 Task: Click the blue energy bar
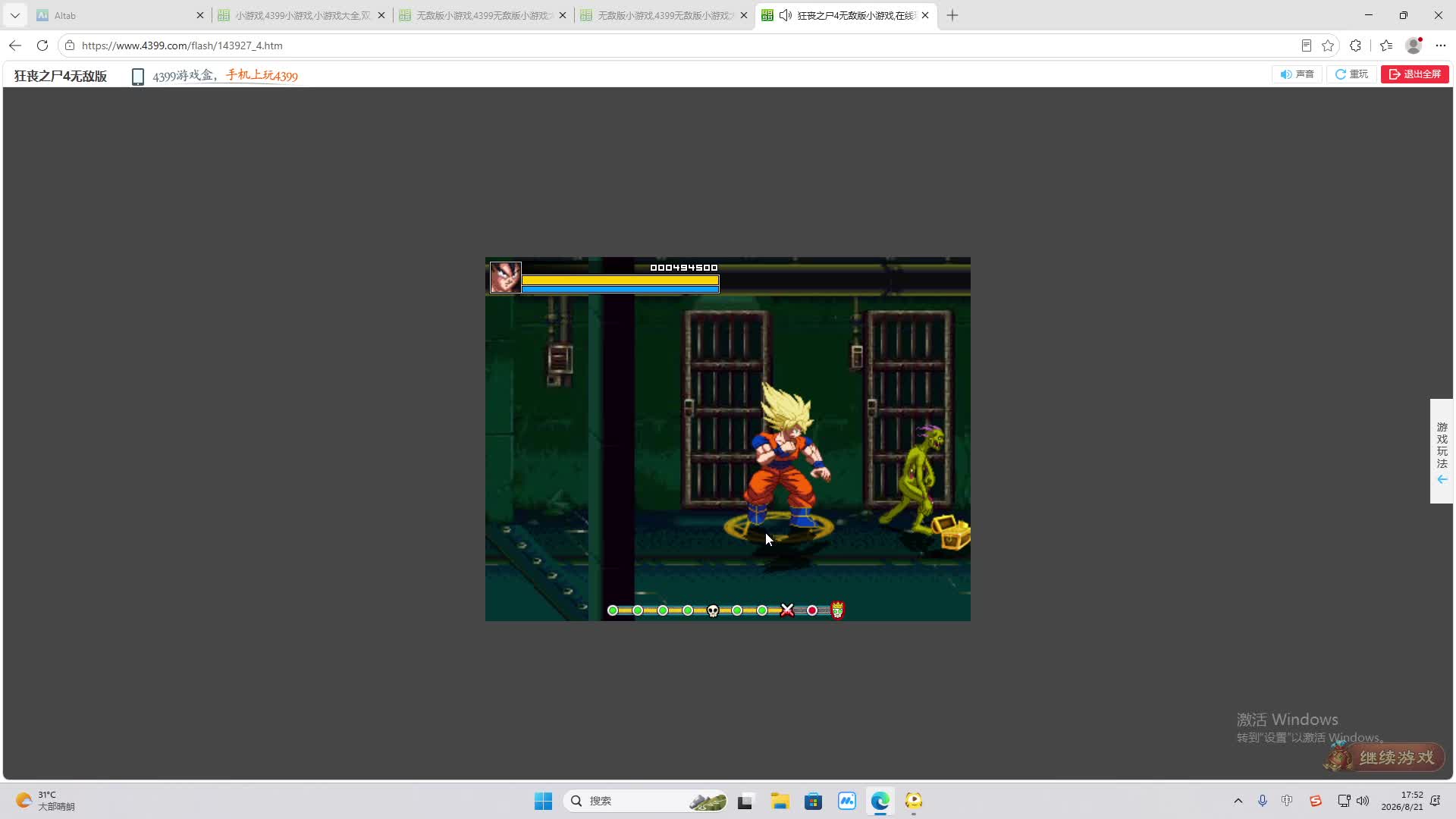pyautogui.click(x=620, y=289)
